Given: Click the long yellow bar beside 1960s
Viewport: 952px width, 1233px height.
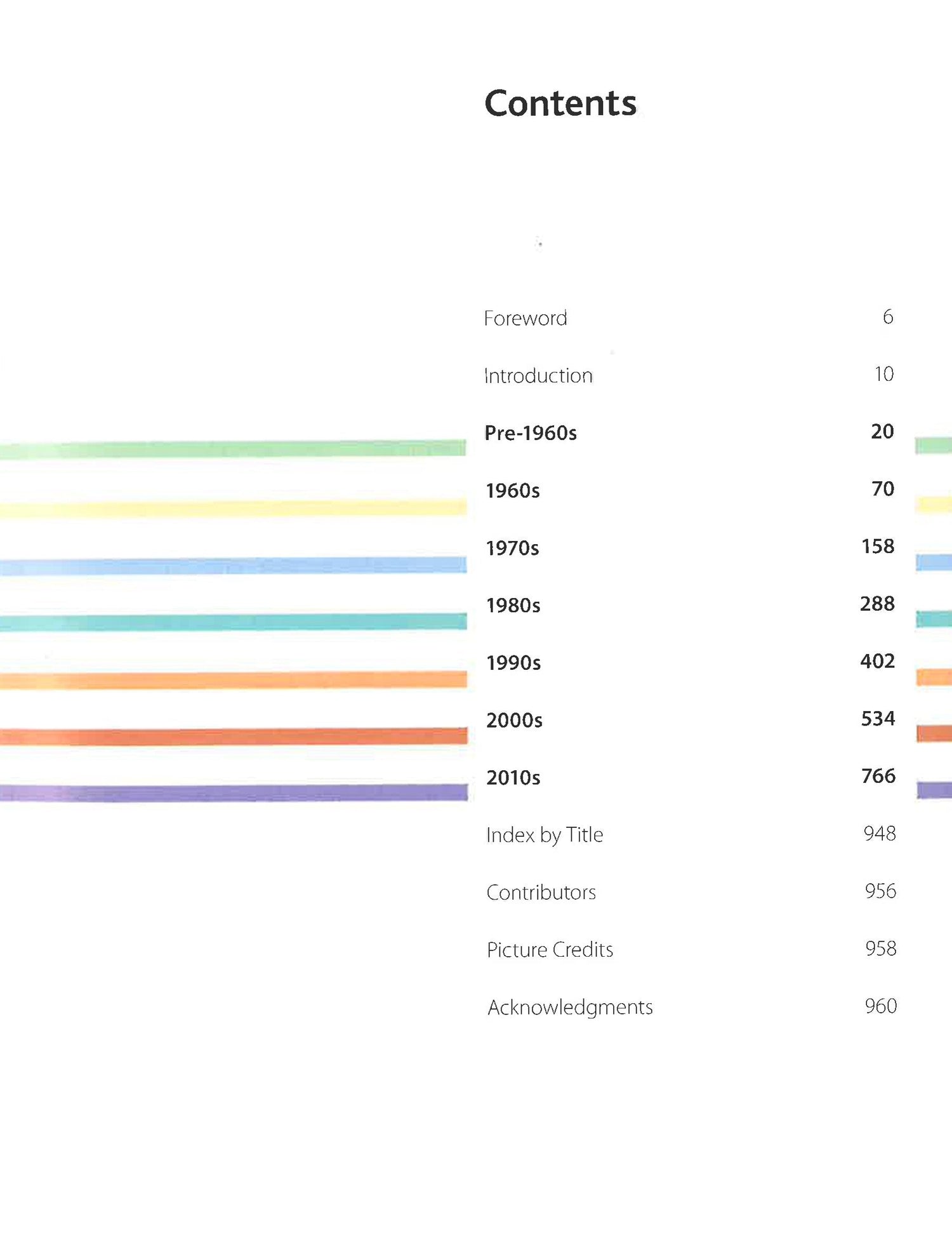Looking at the screenshot, I should [233, 508].
